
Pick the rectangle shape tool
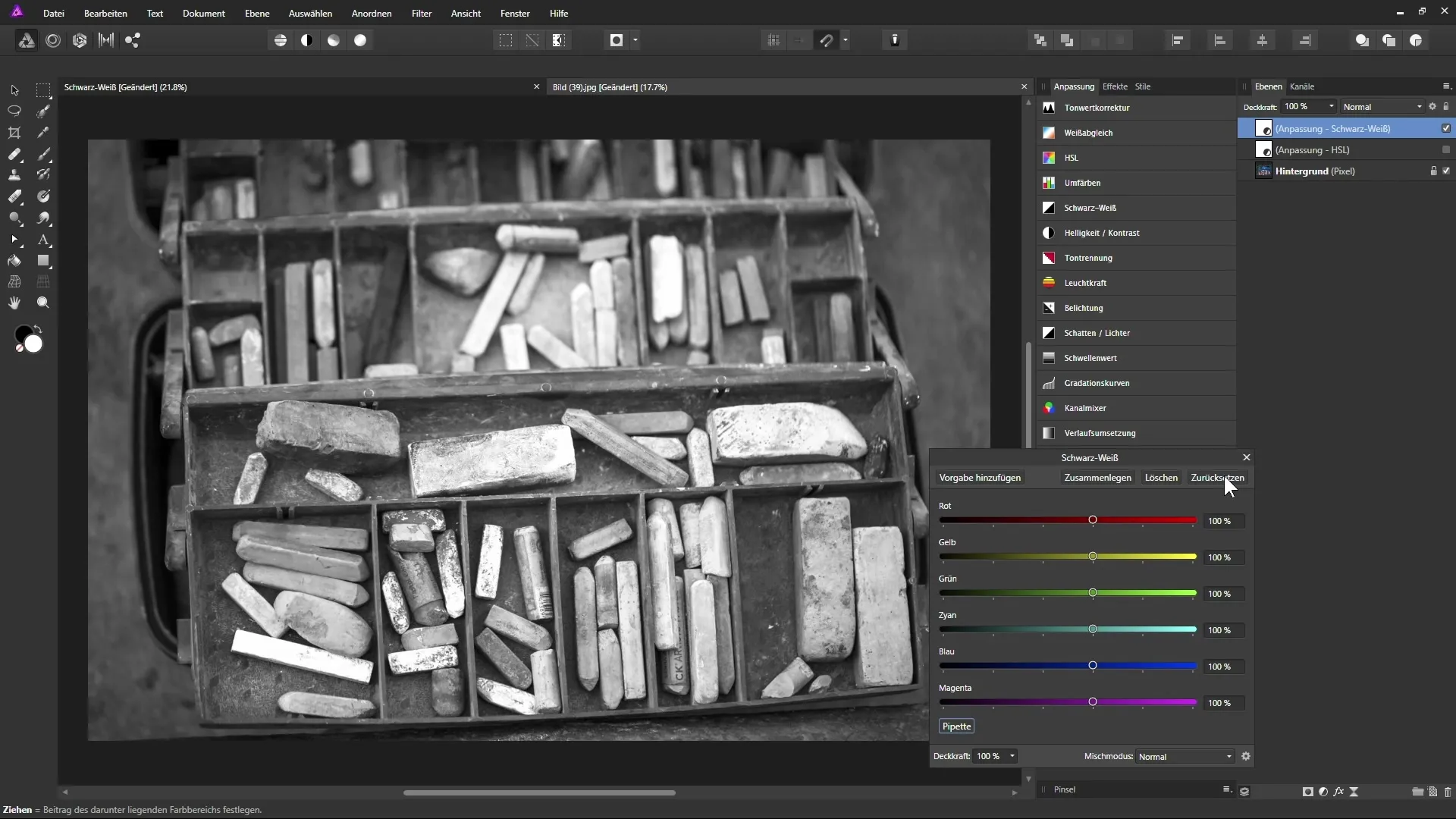(43, 261)
